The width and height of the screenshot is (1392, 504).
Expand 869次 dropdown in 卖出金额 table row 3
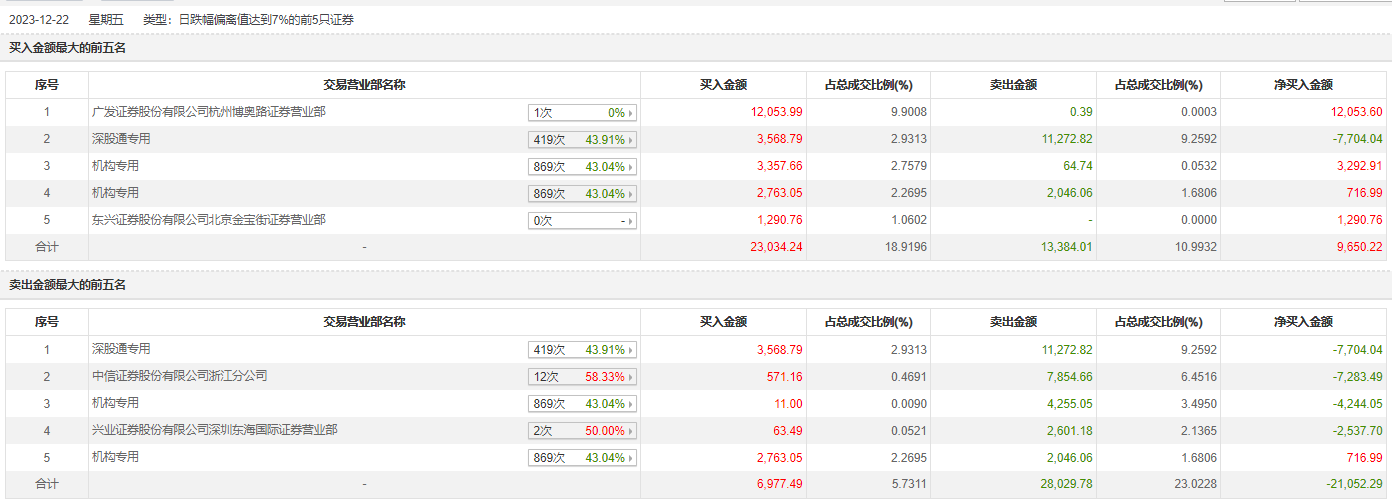(x=583, y=404)
